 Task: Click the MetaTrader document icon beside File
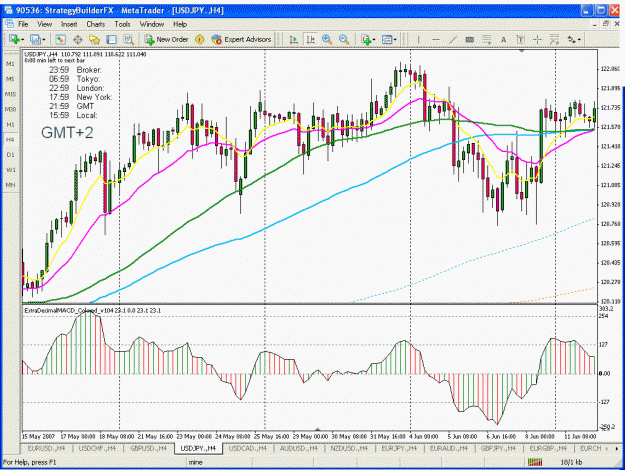(x=10, y=24)
